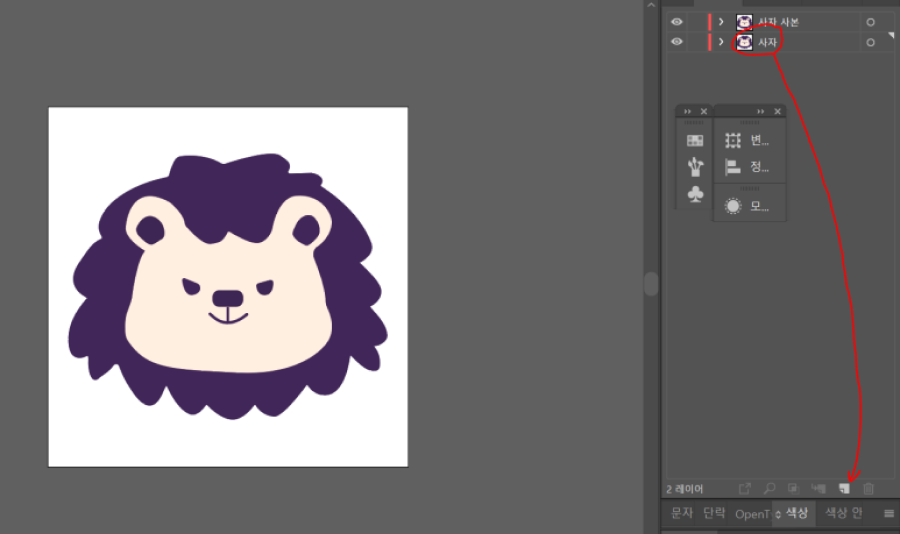
Task: Select the 사자 layer thumbnail
Action: click(744, 42)
